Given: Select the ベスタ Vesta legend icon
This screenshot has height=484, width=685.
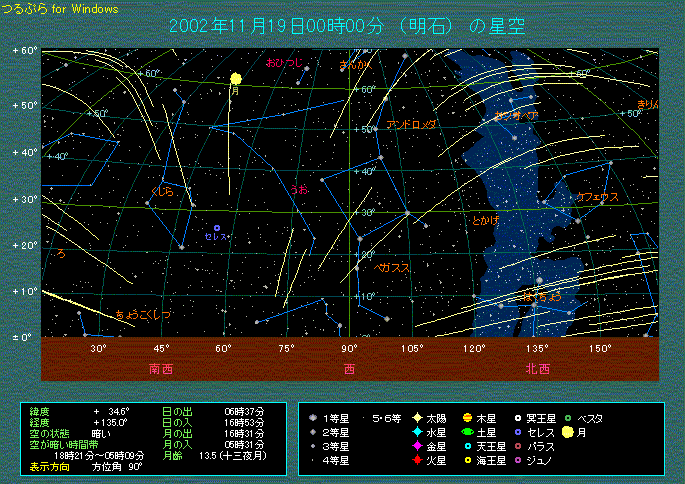Looking at the screenshot, I should click(568, 417).
